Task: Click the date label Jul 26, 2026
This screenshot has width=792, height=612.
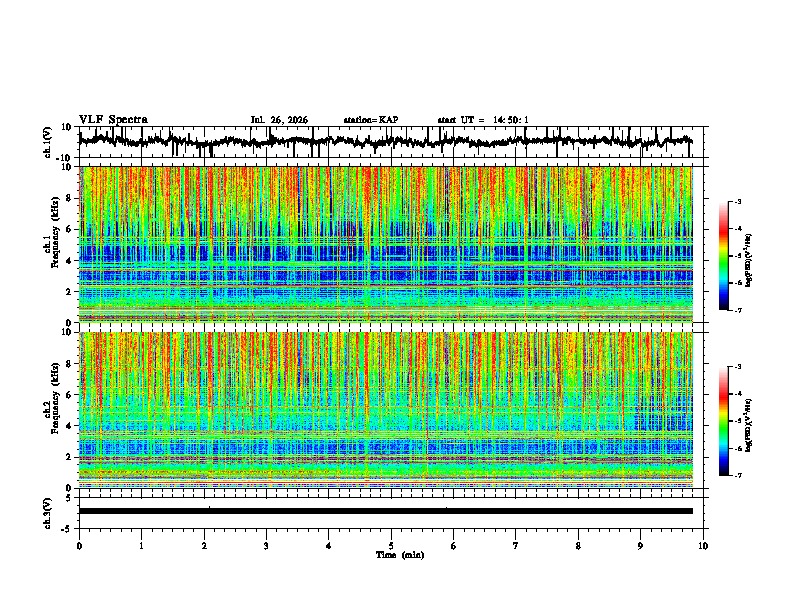Action: (x=279, y=120)
